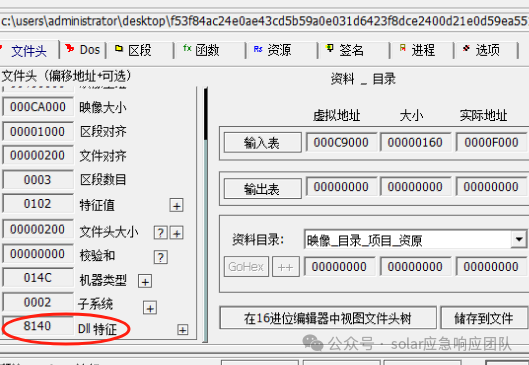Click the 映像大小 value field 000CA000
The width and height of the screenshot is (529, 365).
[x=38, y=107]
